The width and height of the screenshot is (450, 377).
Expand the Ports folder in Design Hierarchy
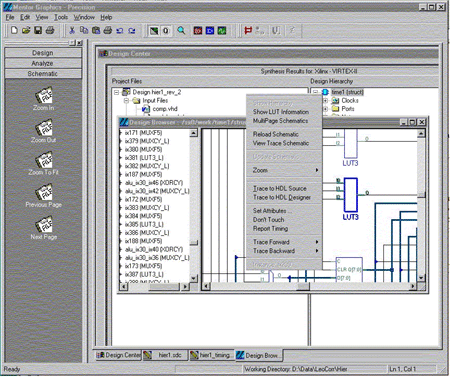pos(326,109)
